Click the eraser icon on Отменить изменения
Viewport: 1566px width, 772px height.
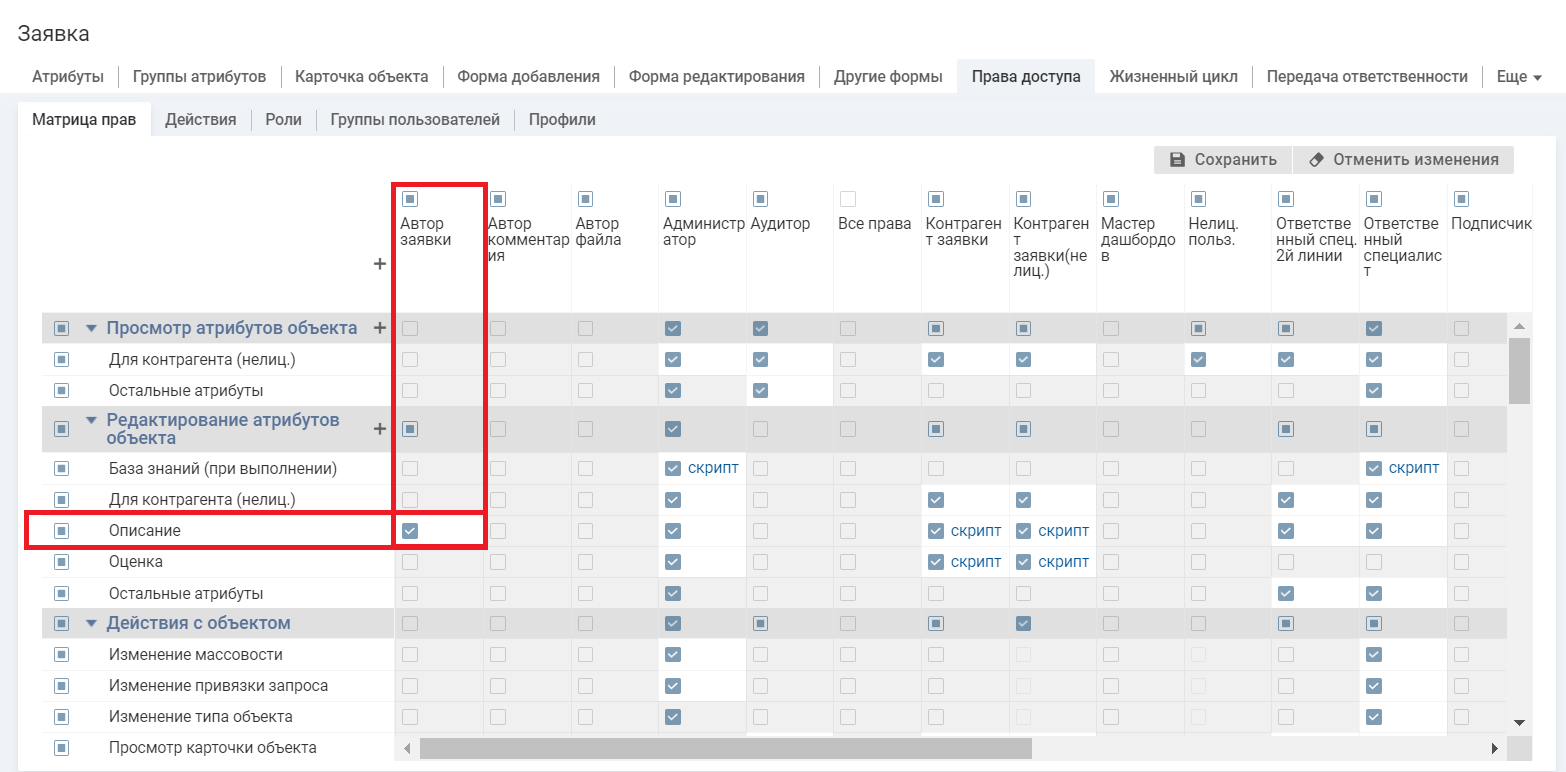(1315, 160)
